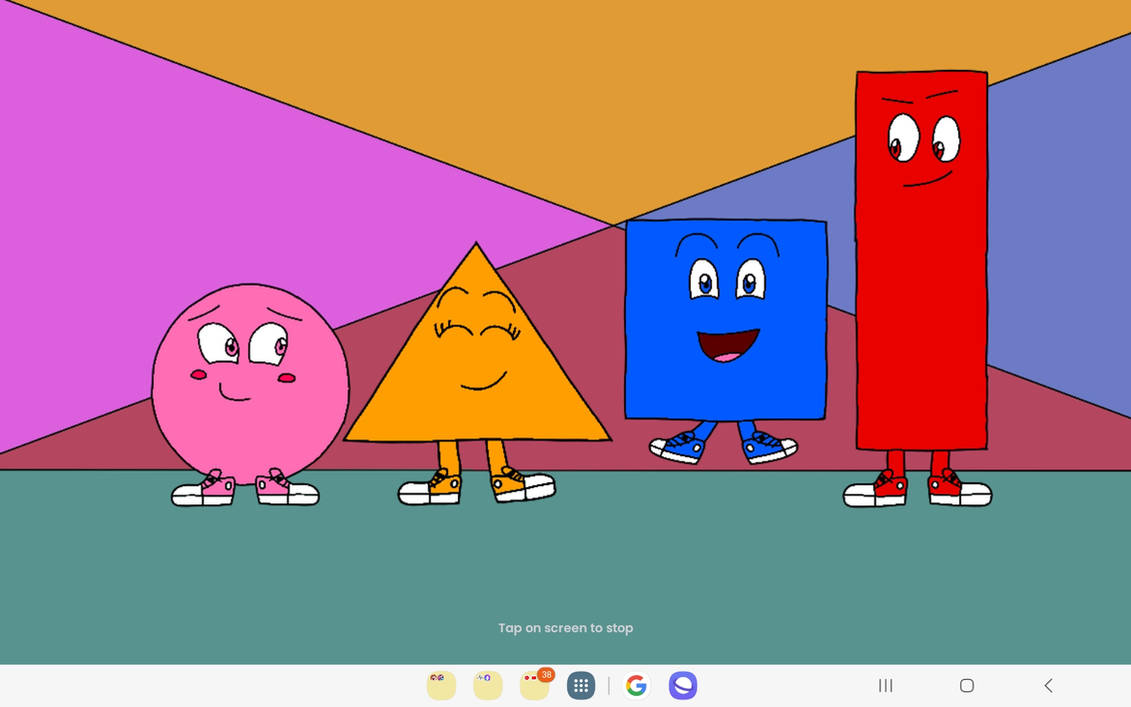Open the second yellow sticky-note app
Image resolution: width=1131 pixels, height=707 pixels.
point(487,686)
